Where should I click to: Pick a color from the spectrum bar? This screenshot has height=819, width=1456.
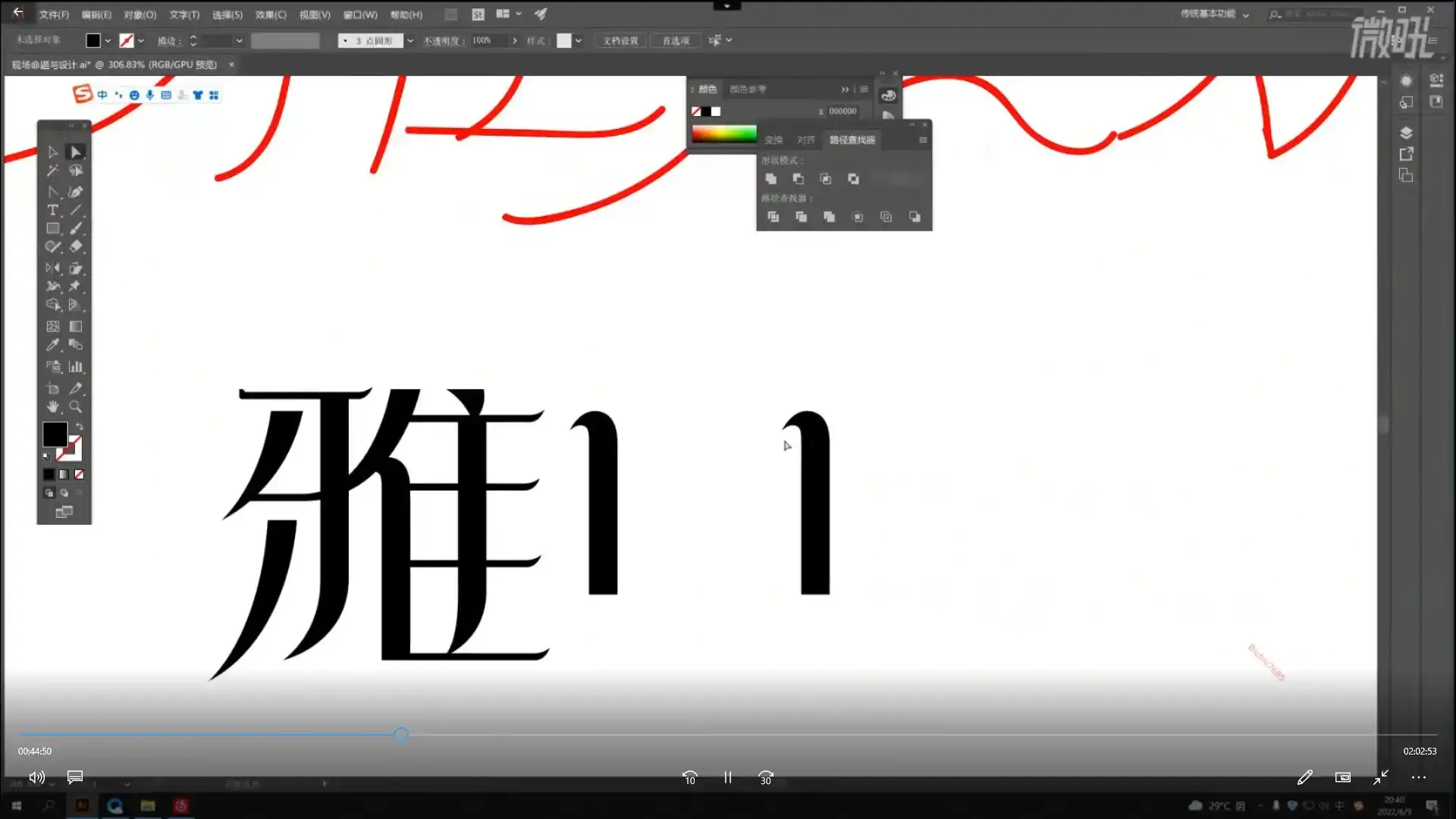[x=724, y=133]
